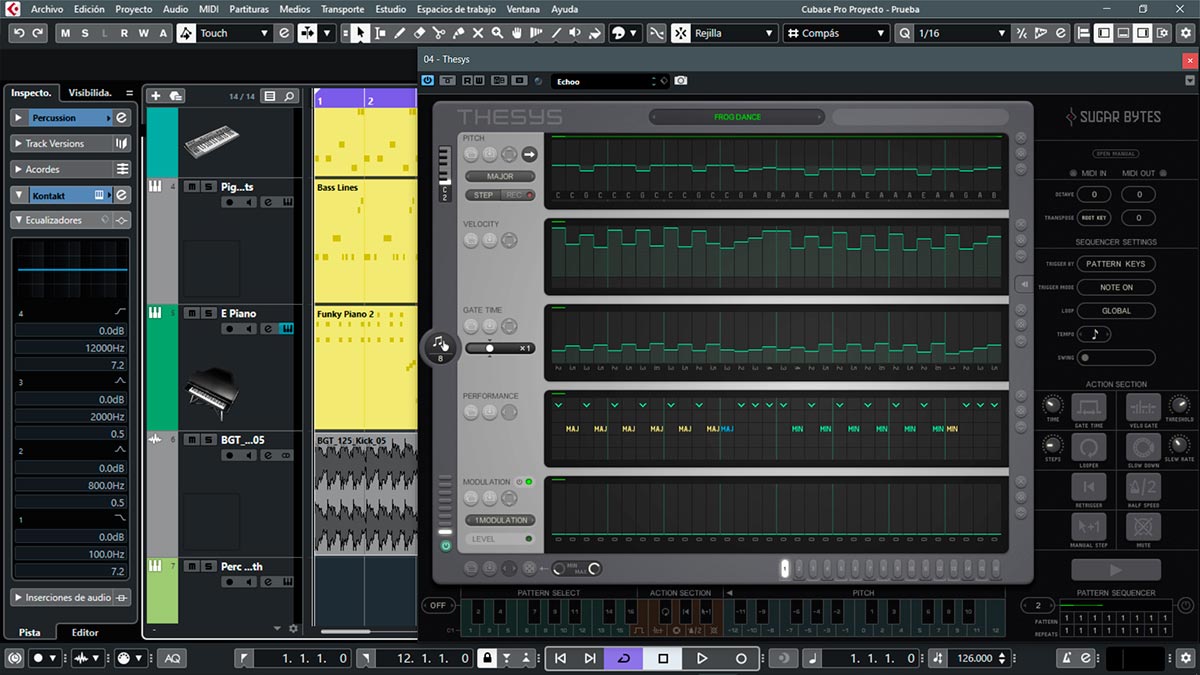
Task: Click the 126.000 tempo field
Action: point(975,658)
